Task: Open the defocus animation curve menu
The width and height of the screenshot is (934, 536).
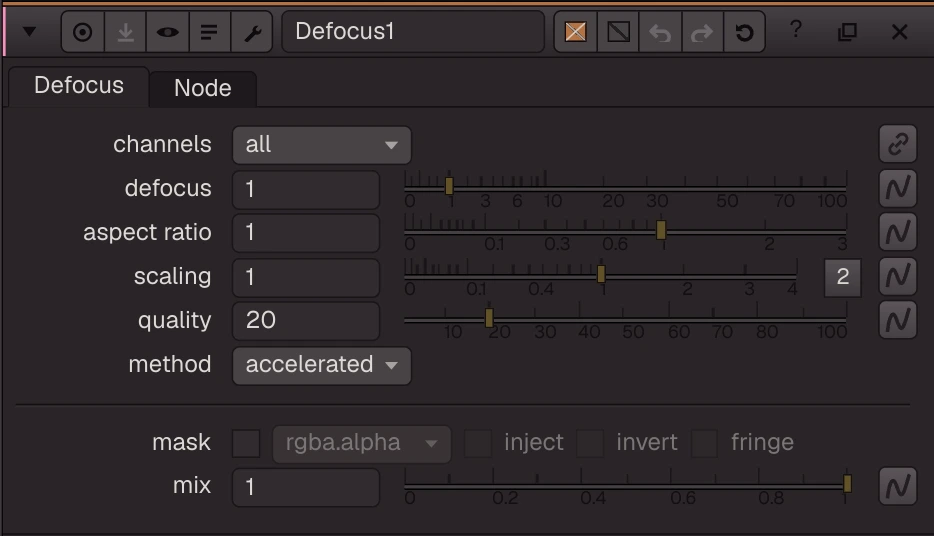Action: pos(898,188)
